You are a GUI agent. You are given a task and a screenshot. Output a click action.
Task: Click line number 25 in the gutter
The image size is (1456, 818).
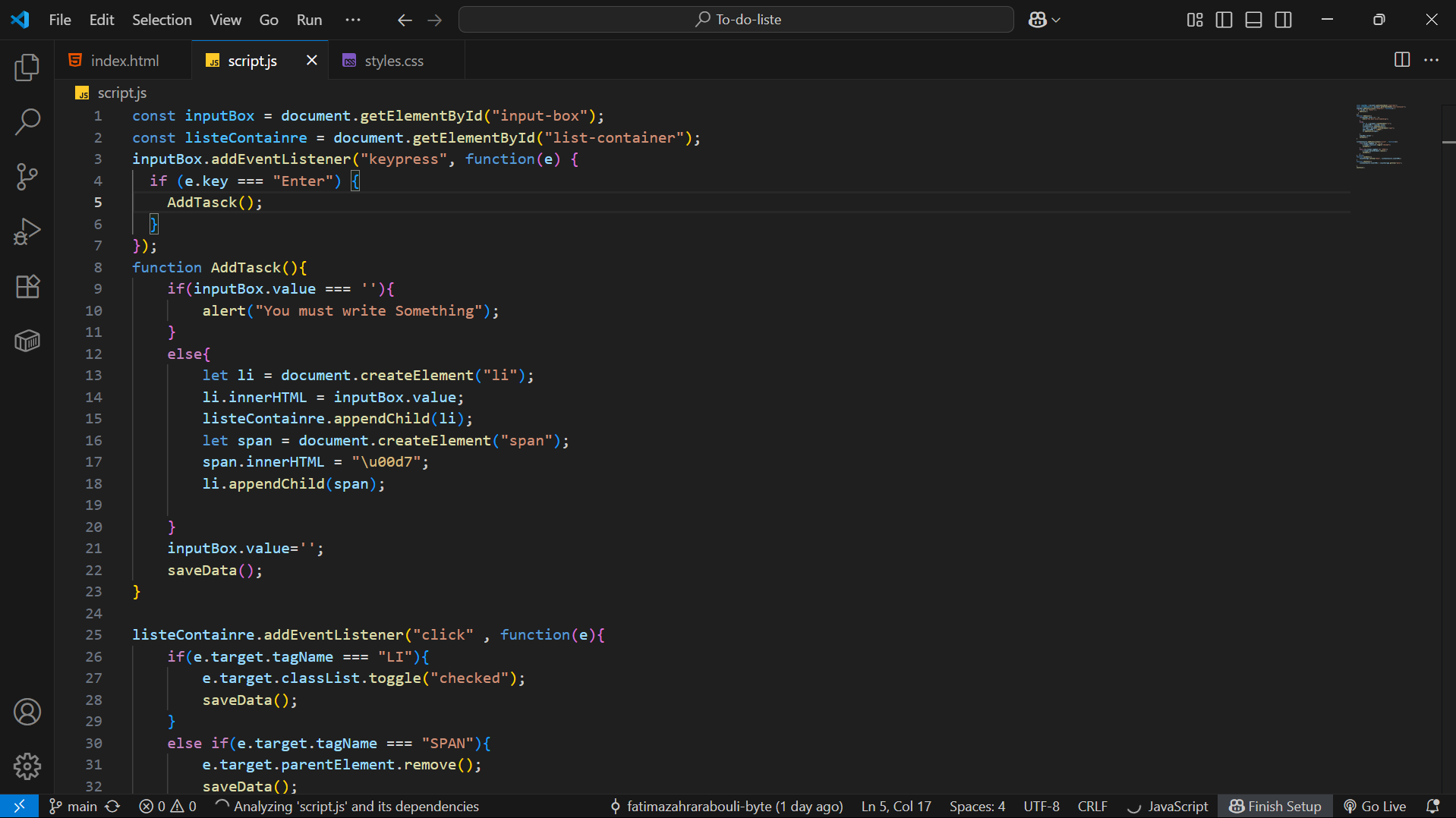click(x=93, y=635)
